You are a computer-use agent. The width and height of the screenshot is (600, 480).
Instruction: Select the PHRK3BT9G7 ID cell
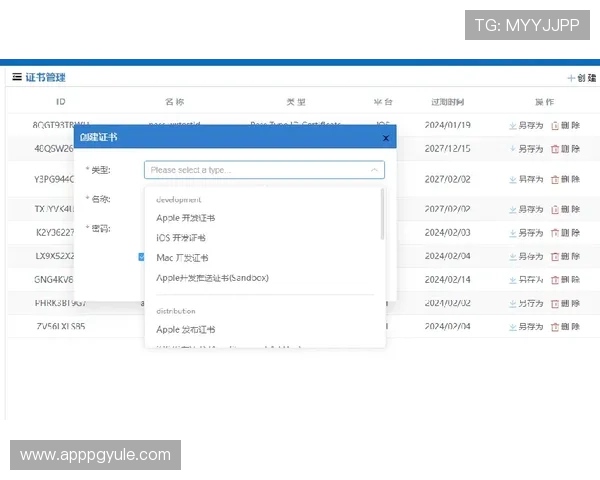(61, 303)
